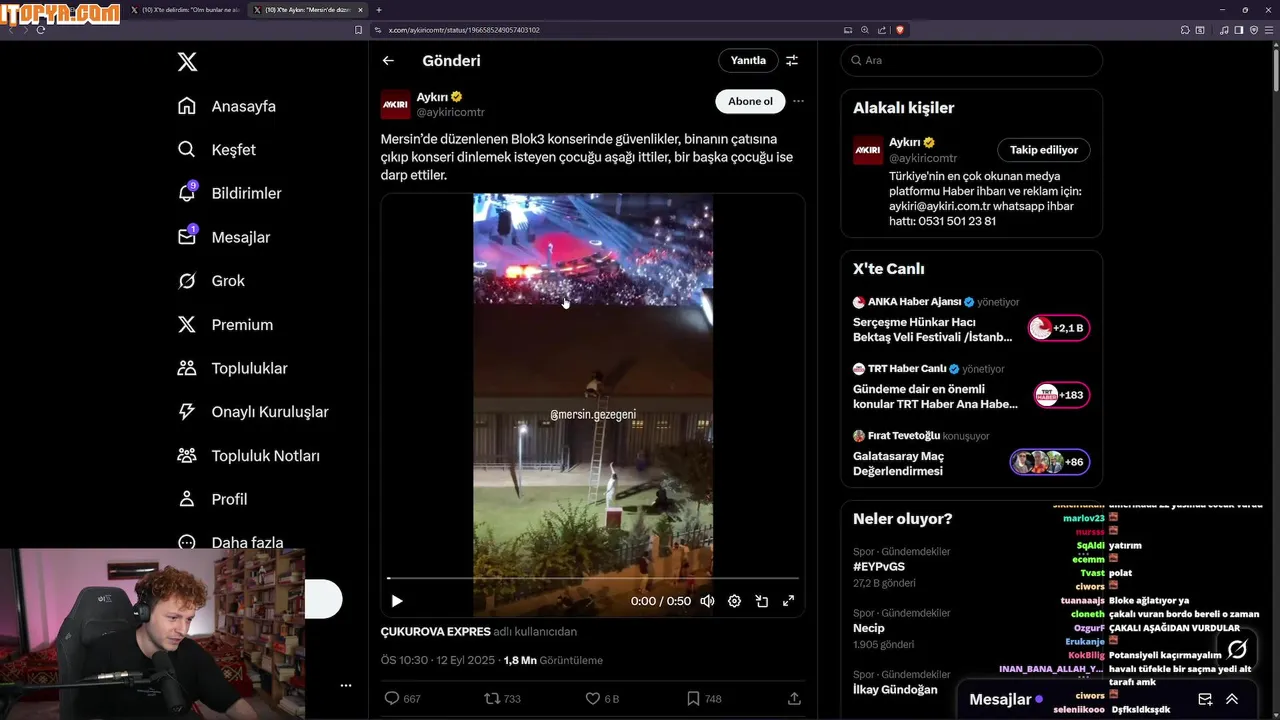Click the Topluluklar people icon

click(187, 368)
